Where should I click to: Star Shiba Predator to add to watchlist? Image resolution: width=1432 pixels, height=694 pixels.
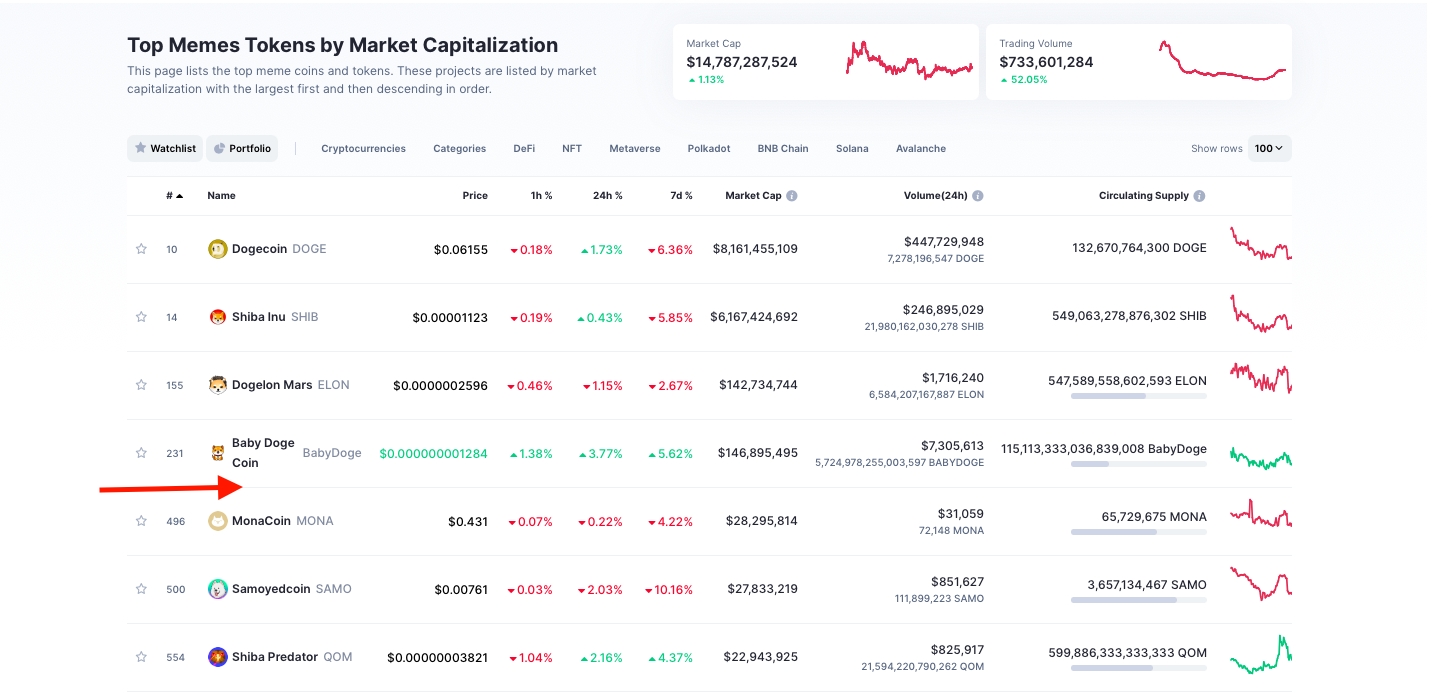[x=141, y=657]
